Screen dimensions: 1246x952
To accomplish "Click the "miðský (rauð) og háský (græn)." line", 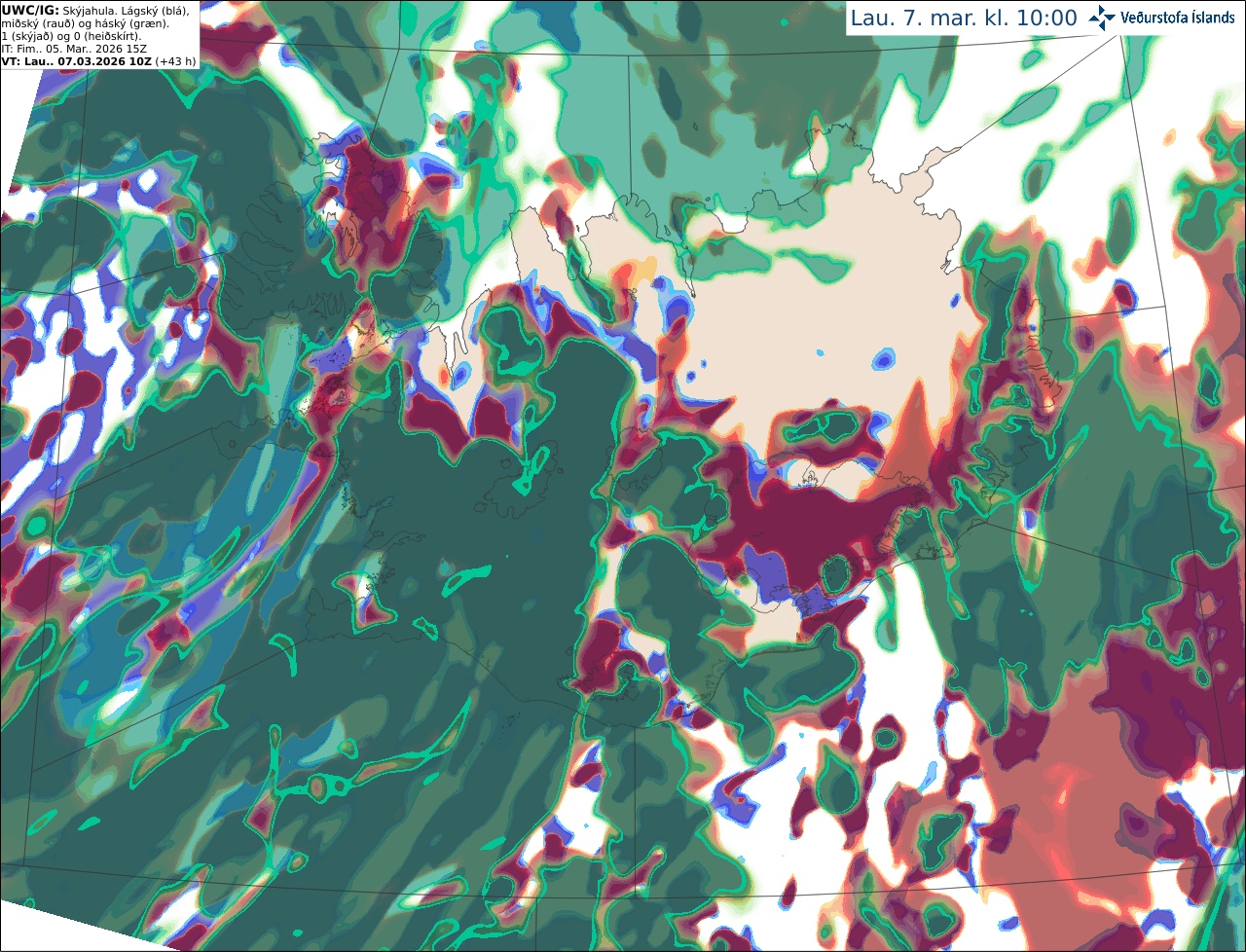I will tap(85, 23).
